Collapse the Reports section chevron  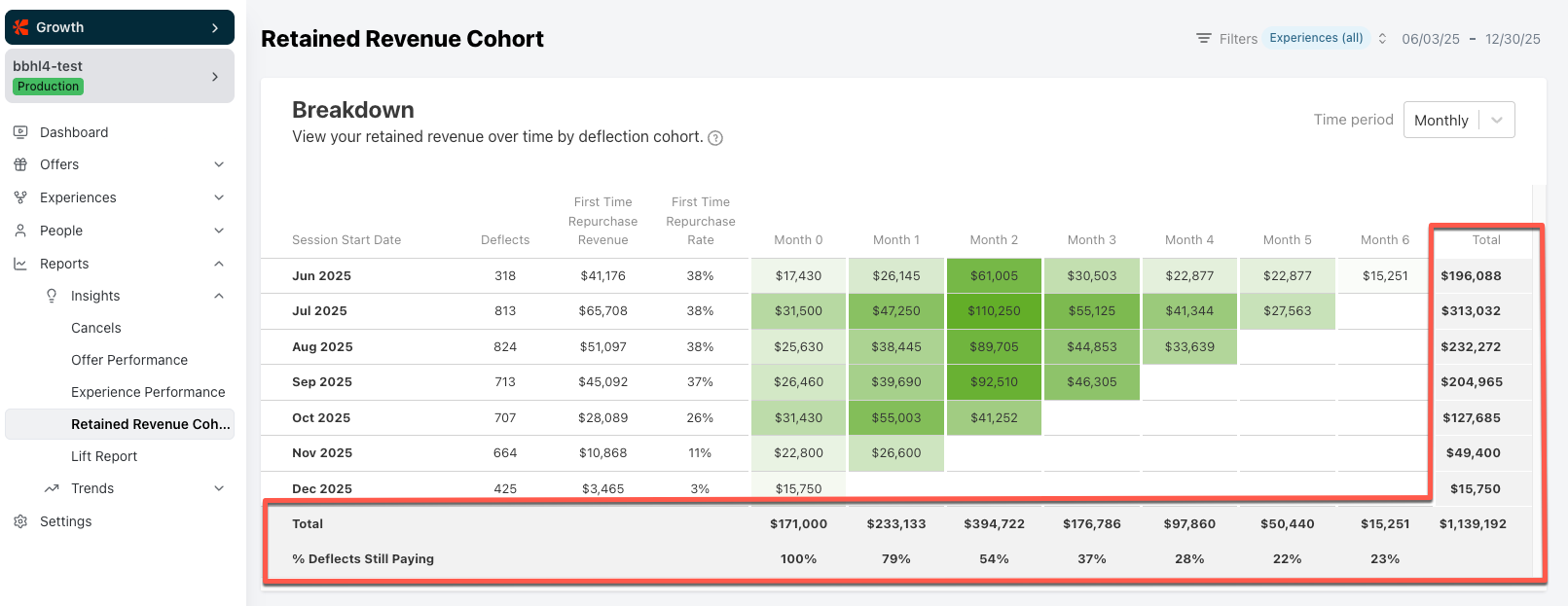[x=219, y=264]
